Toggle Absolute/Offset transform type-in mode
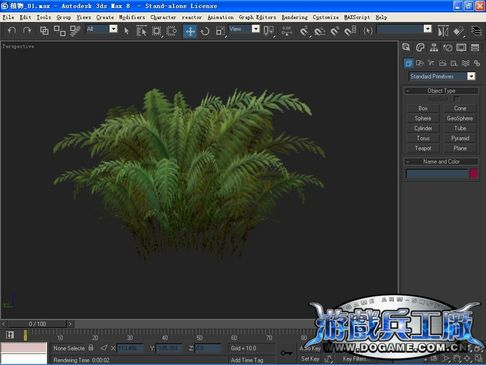Image resolution: width=486 pixels, height=365 pixels. tap(104, 348)
